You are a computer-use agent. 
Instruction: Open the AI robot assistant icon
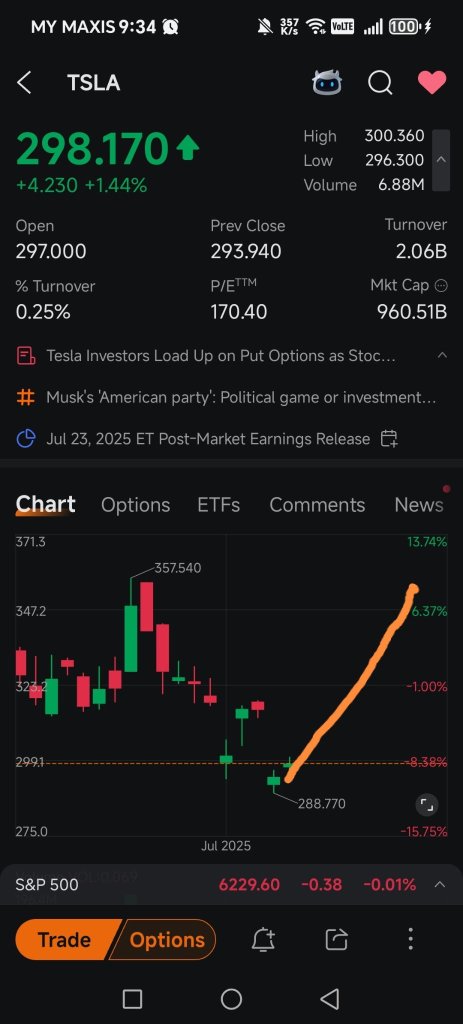(327, 83)
